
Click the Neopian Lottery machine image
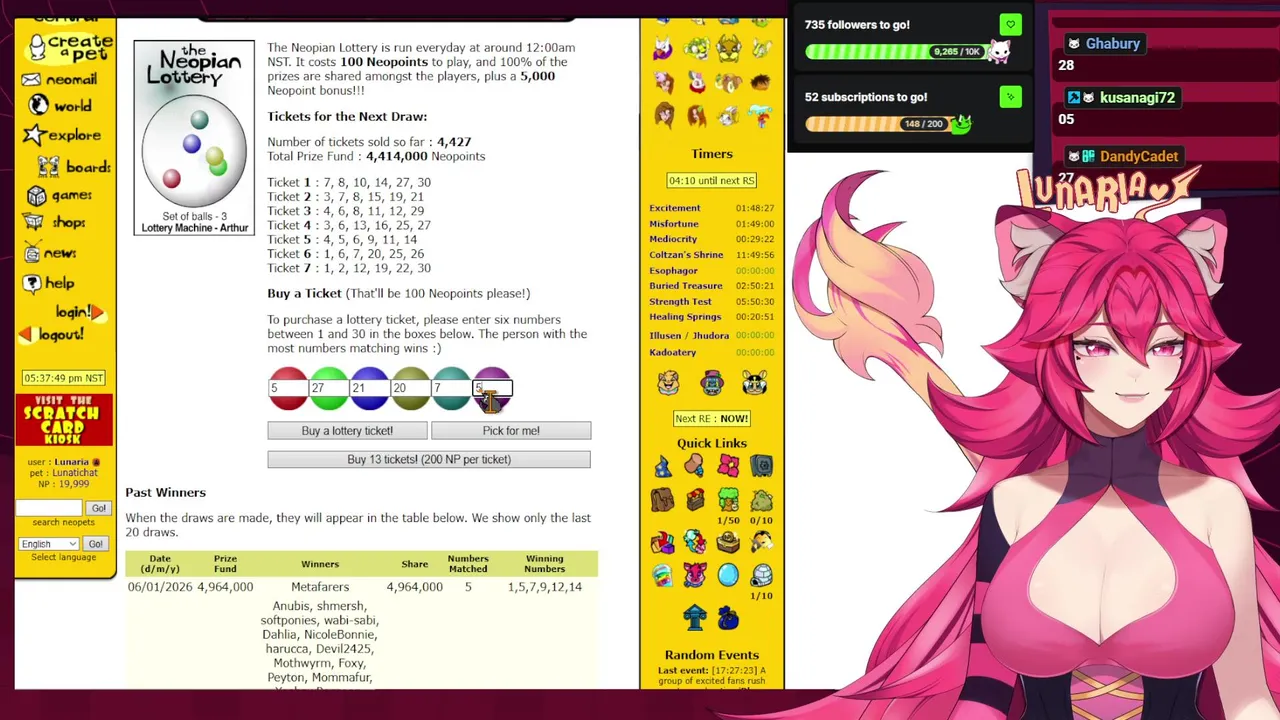point(194,138)
